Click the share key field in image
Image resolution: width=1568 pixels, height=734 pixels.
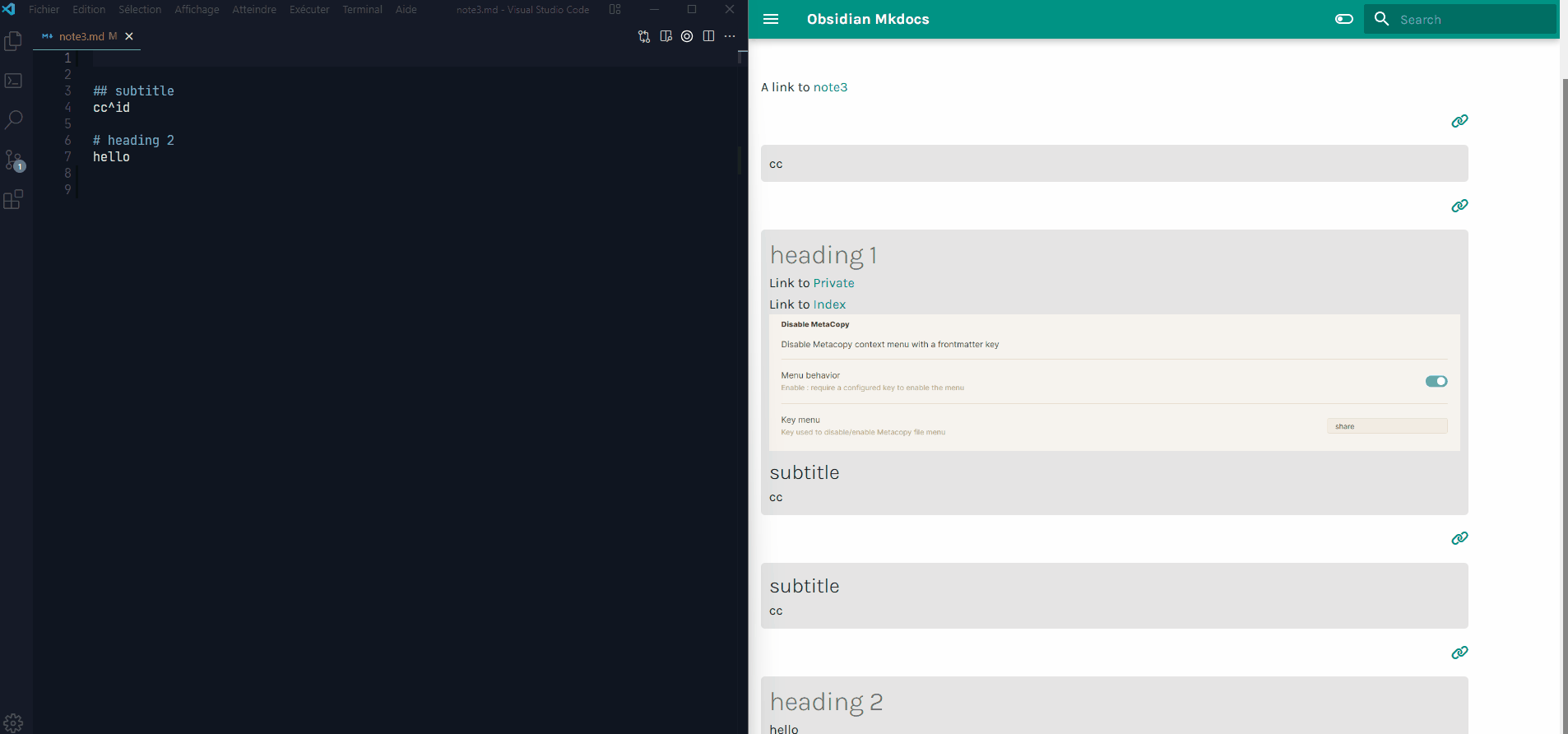1387,426
